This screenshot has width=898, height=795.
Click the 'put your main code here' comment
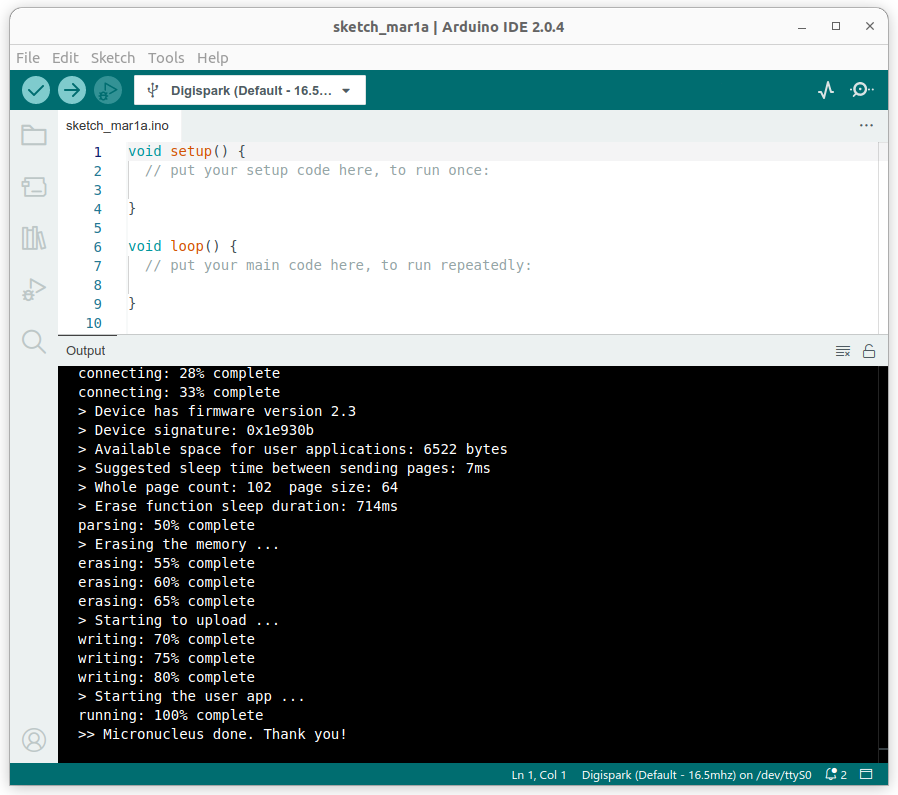coord(338,265)
